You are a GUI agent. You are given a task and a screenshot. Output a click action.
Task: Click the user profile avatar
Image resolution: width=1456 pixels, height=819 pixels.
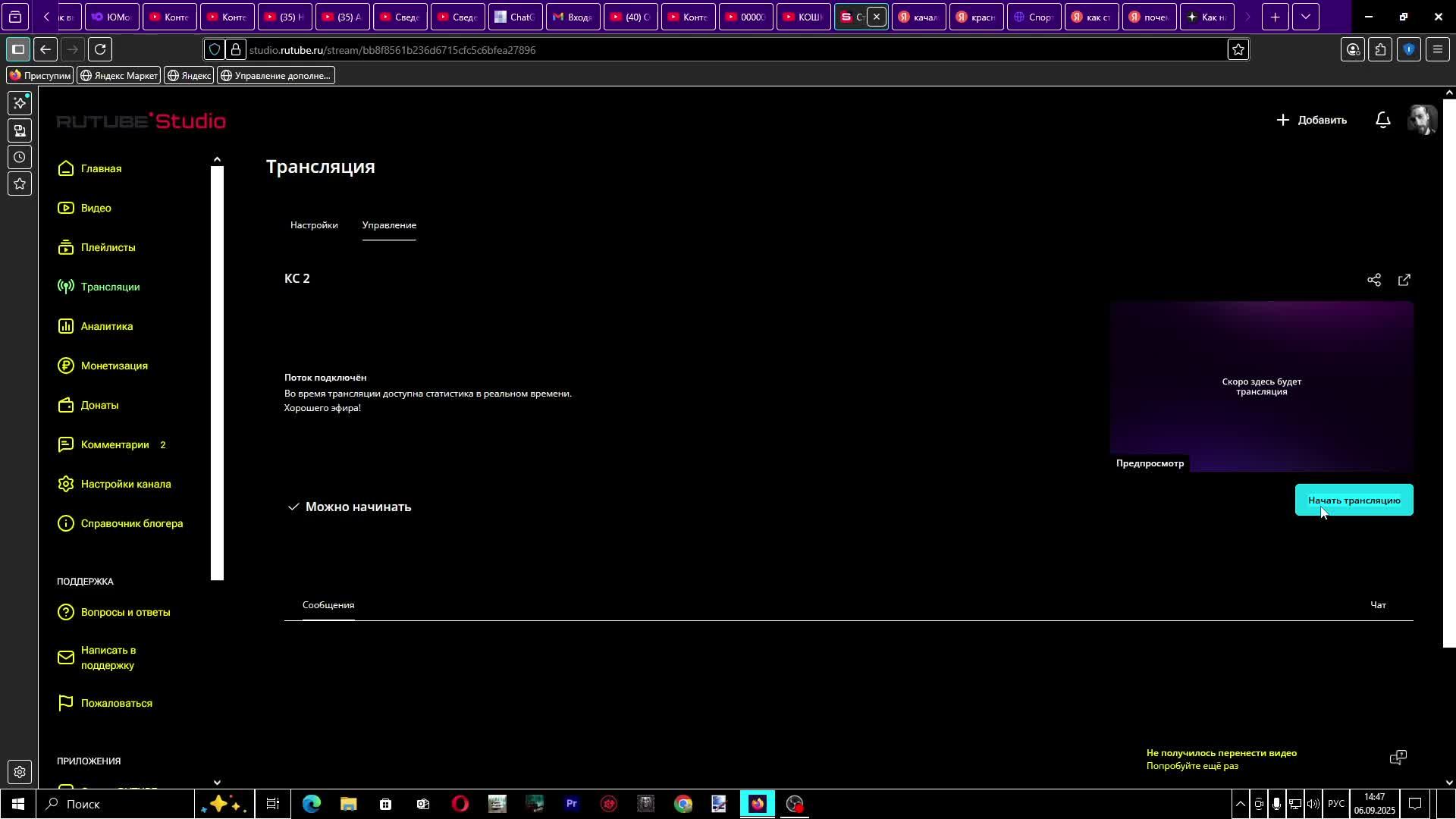1421,120
